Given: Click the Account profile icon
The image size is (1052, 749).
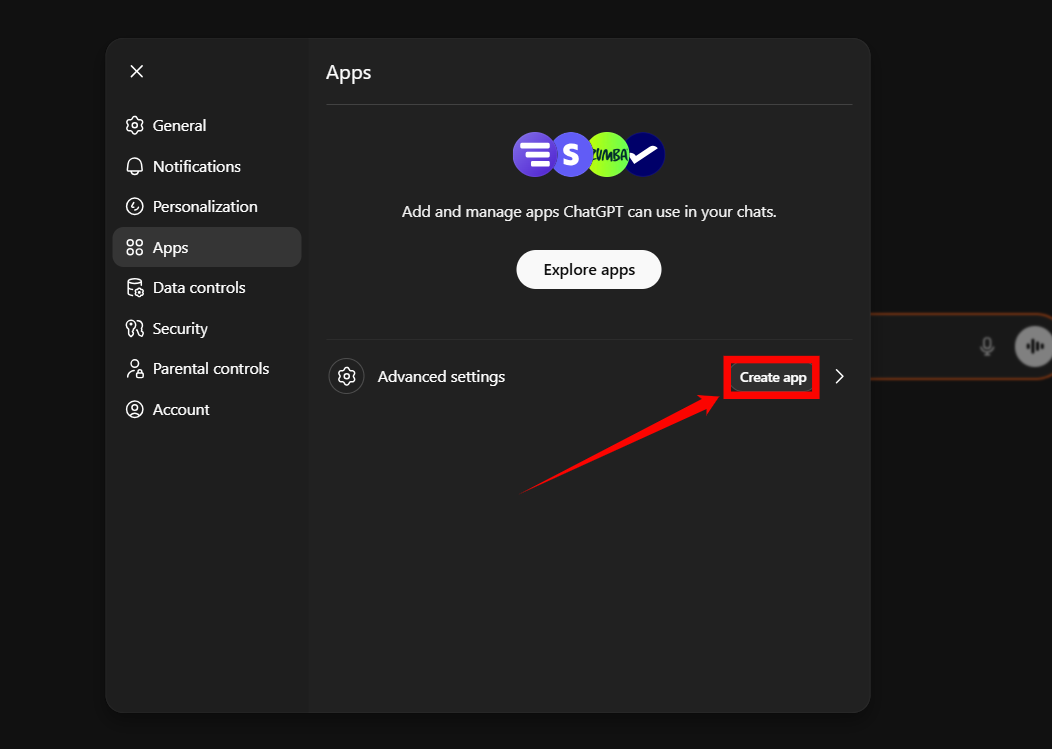Looking at the screenshot, I should pos(135,409).
